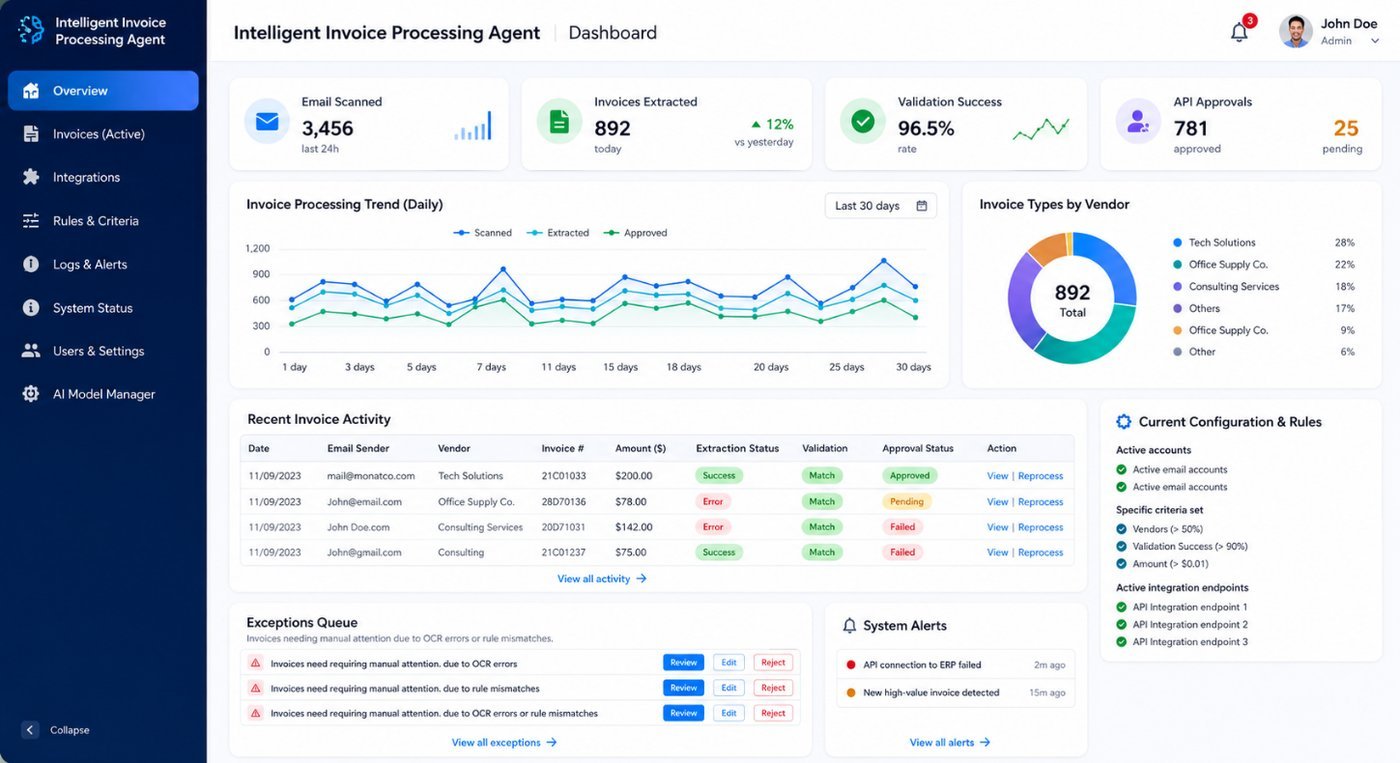The image size is (1400, 763).
Task: Open the View all activity link
Action: (602, 579)
